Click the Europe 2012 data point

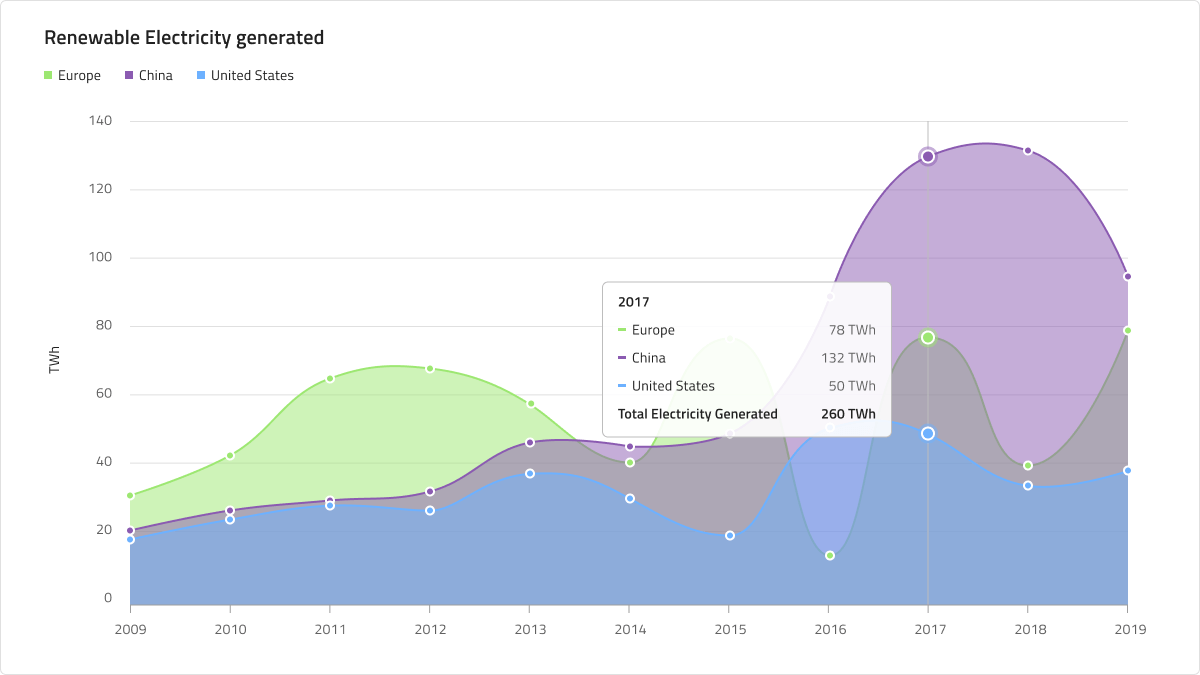(x=430, y=369)
